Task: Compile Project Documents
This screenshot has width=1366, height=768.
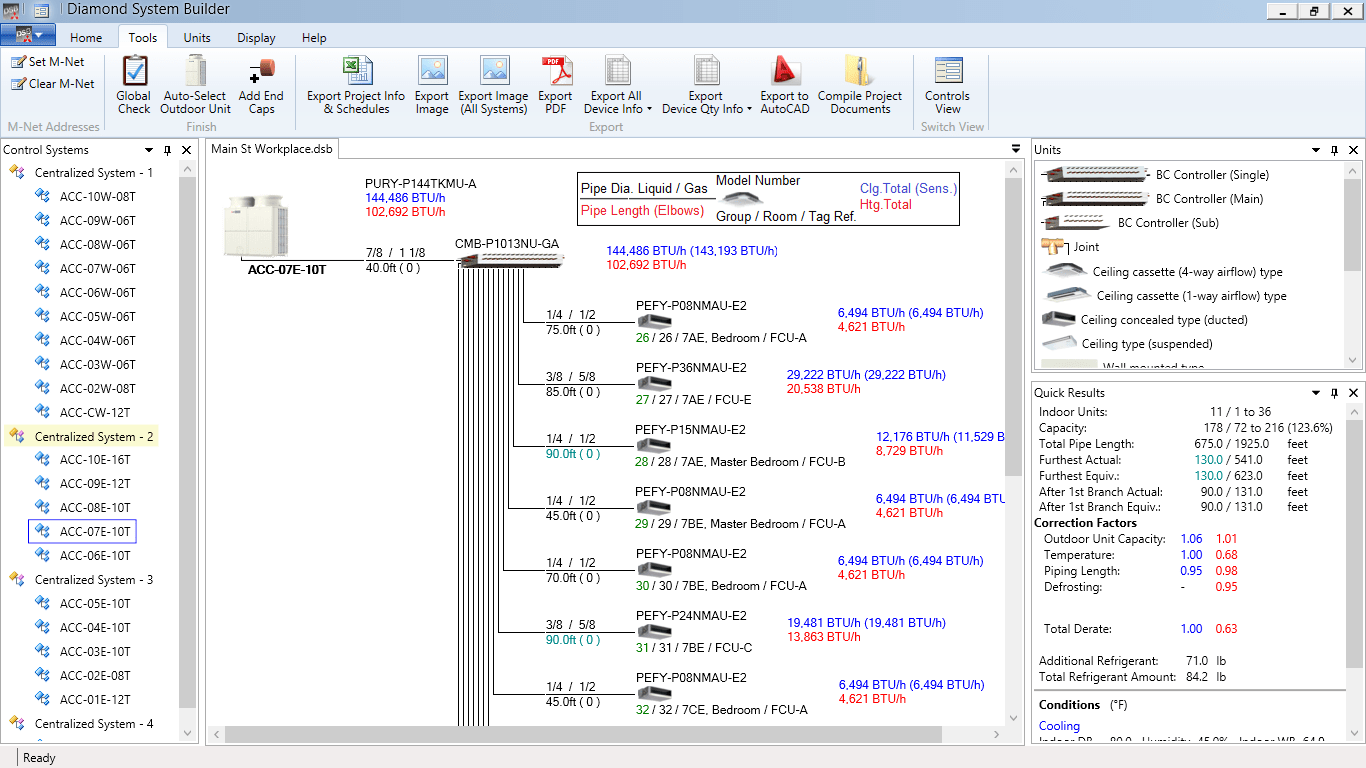Action: coord(860,85)
